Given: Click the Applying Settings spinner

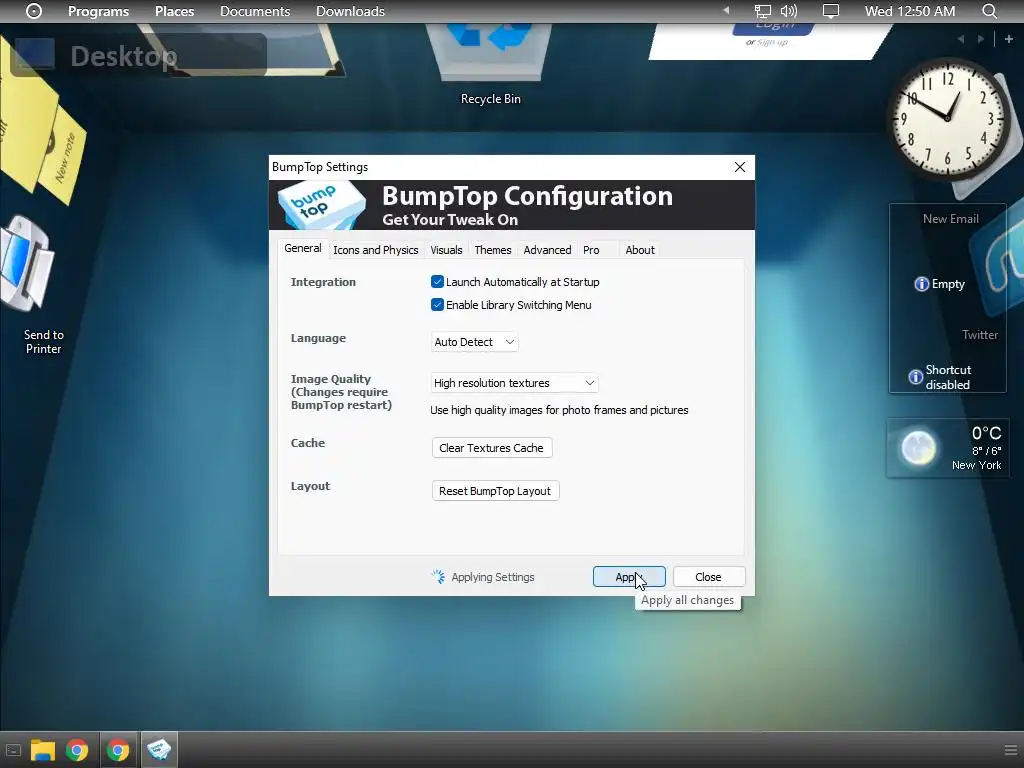Looking at the screenshot, I should pyautogui.click(x=438, y=577).
